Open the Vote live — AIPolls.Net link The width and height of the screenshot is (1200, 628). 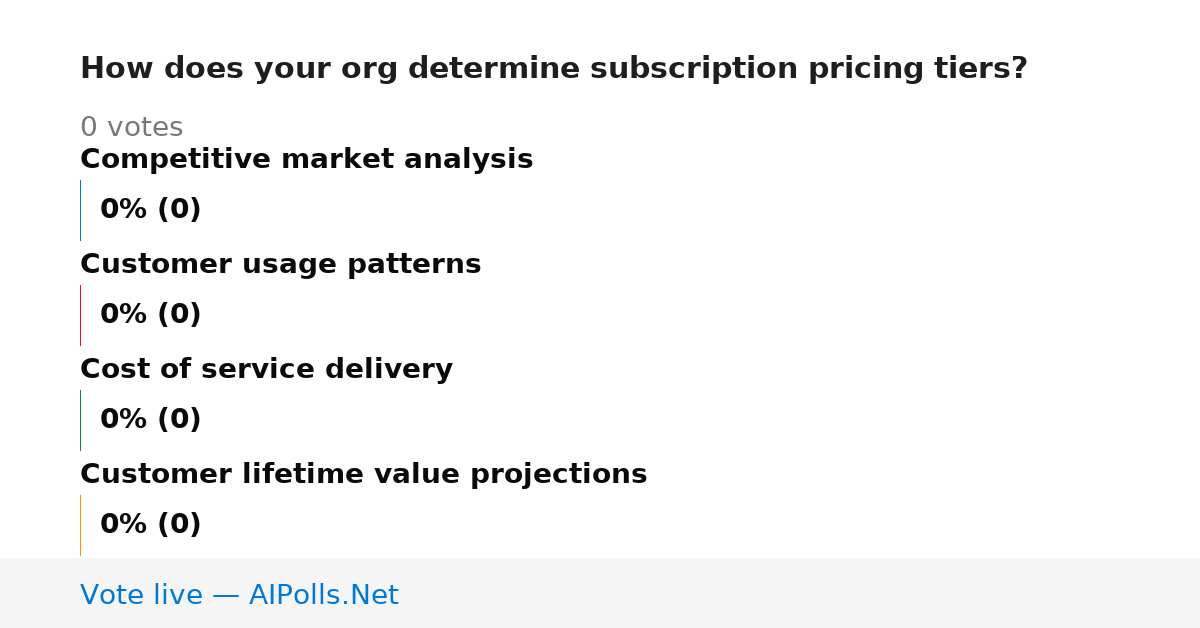pyautogui.click(x=239, y=595)
